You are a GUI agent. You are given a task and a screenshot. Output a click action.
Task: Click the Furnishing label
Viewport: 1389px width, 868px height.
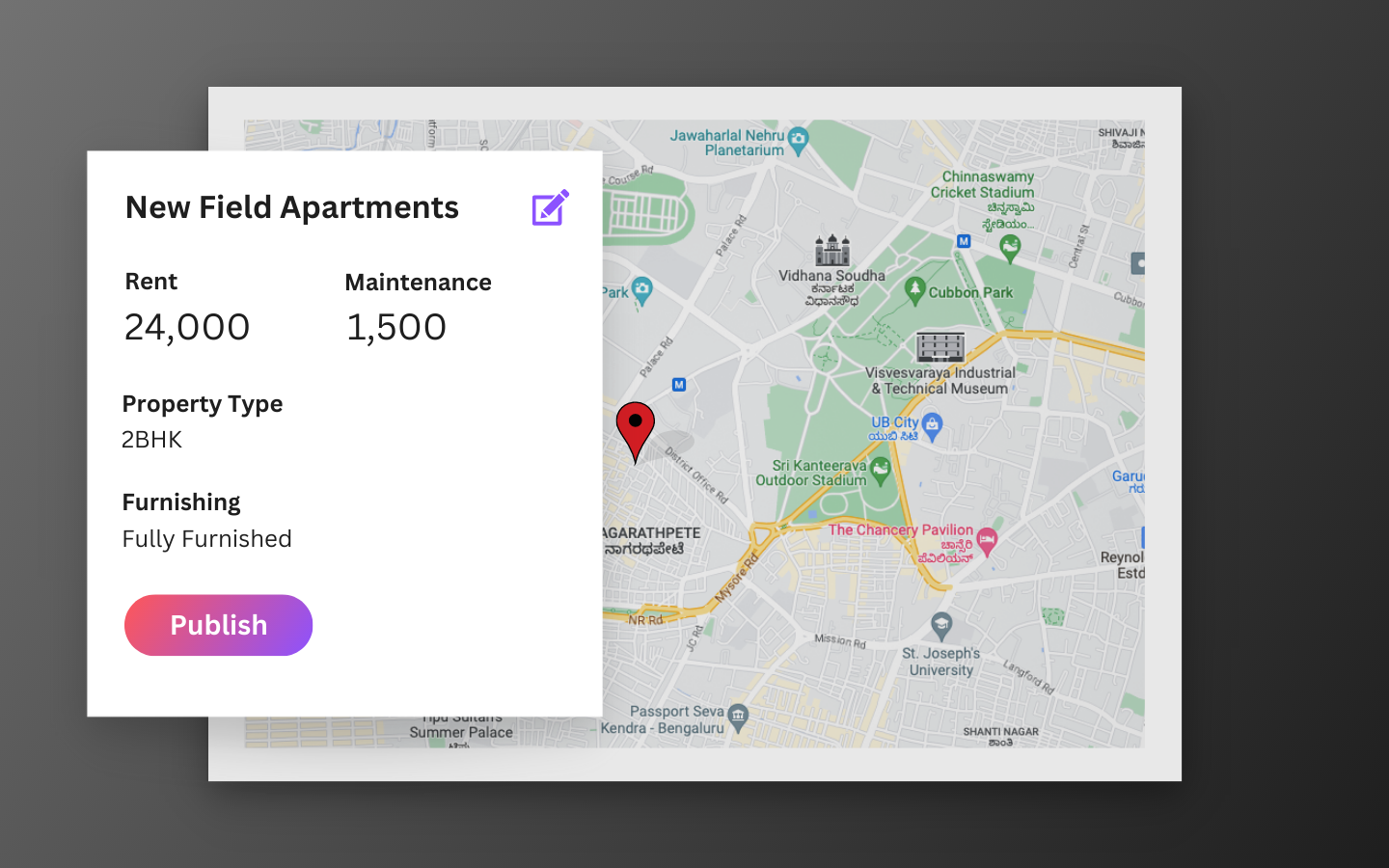(x=181, y=502)
